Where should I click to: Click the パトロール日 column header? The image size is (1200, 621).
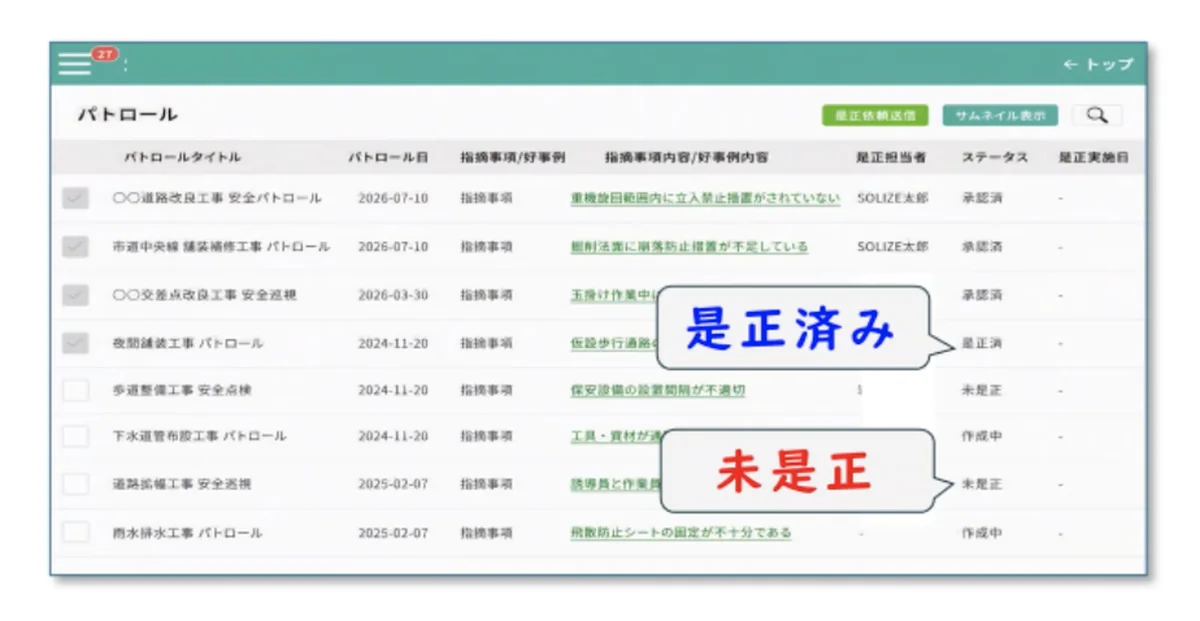click(388, 158)
